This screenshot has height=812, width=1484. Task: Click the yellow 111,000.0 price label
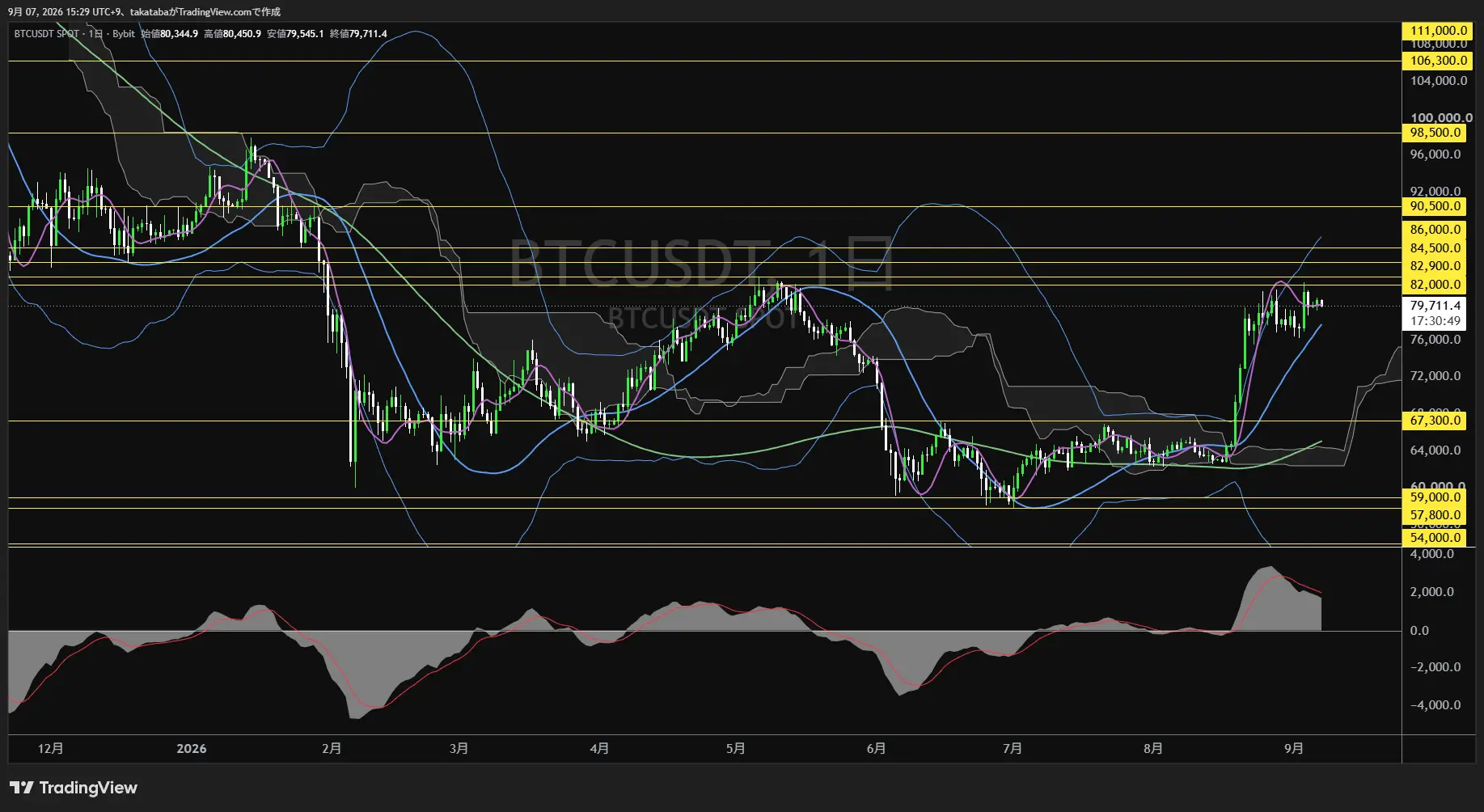tap(1436, 31)
